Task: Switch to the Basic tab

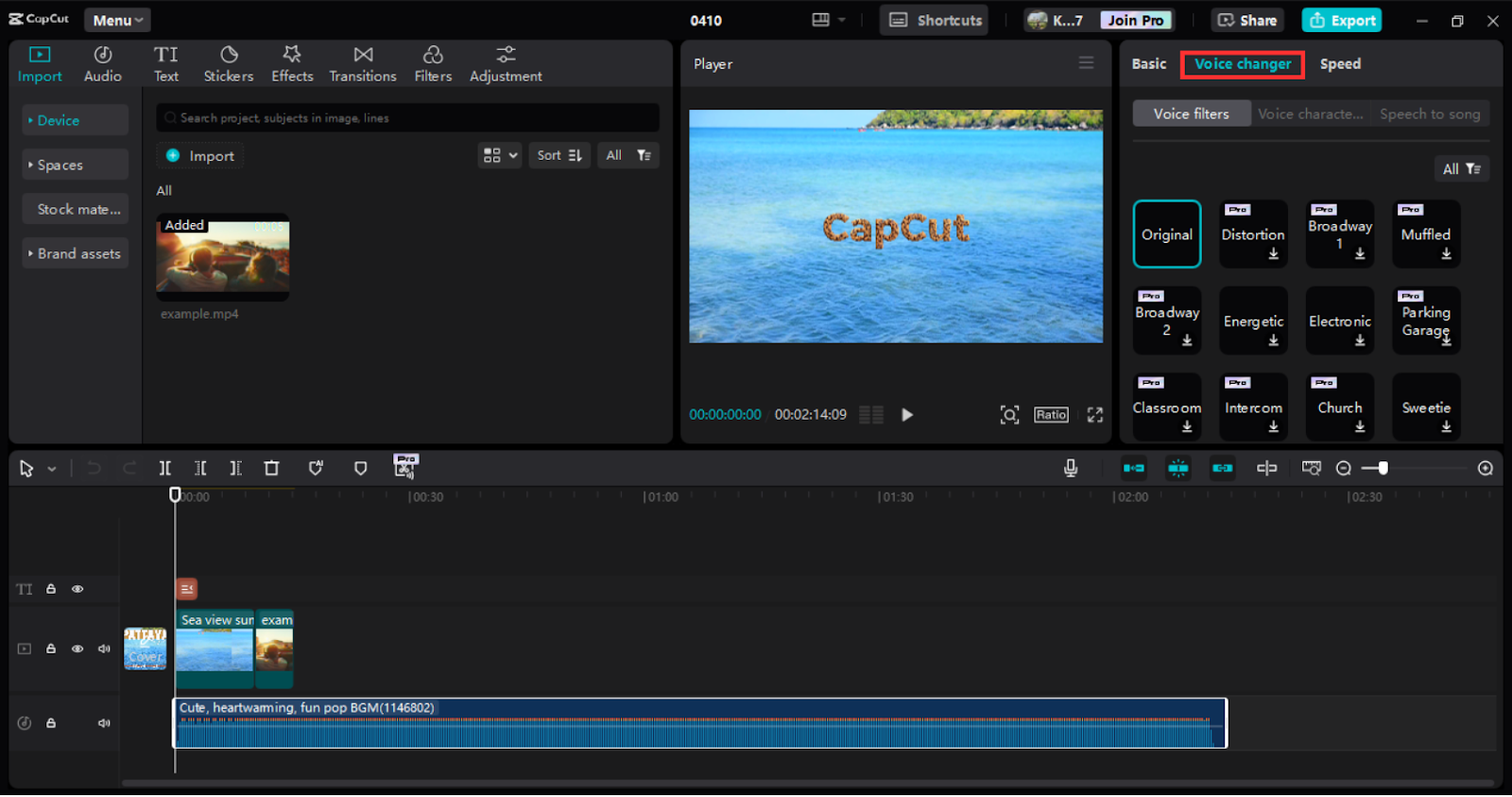Action: pyautogui.click(x=1149, y=63)
